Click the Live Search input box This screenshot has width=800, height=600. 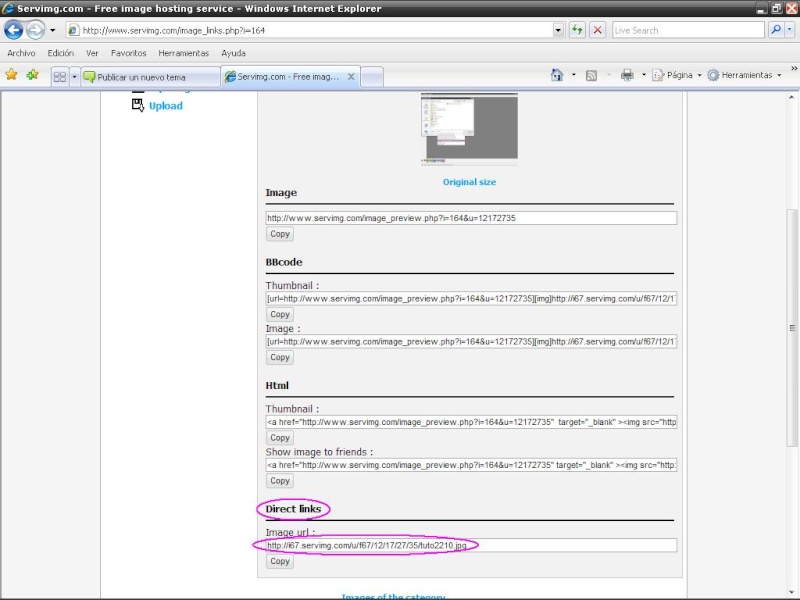pyautogui.click(x=688, y=31)
